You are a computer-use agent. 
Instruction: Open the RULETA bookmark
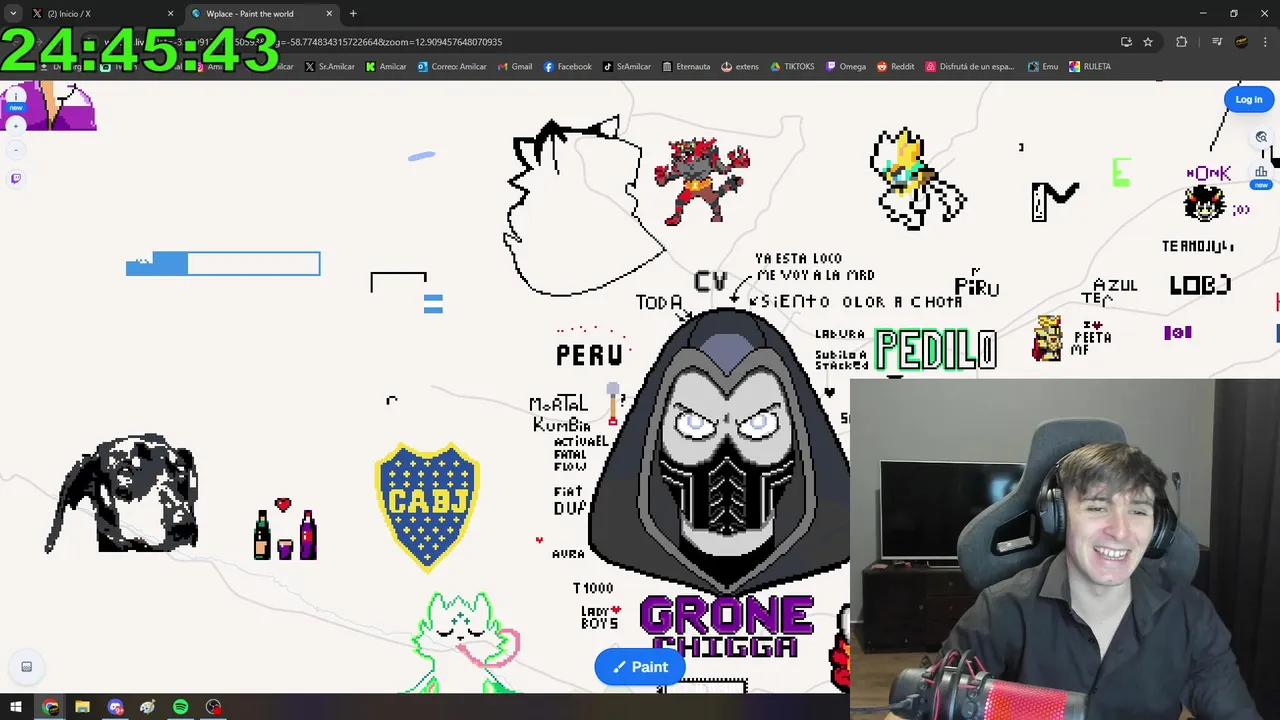pos(1090,67)
